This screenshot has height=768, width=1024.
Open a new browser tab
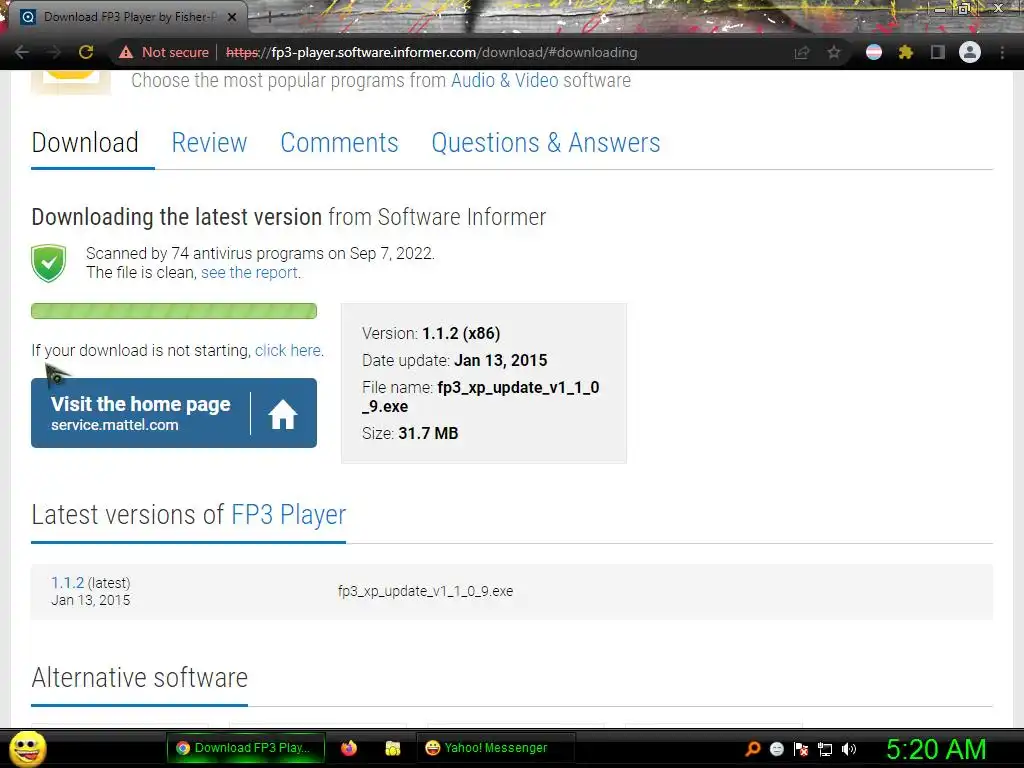coord(269,17)
